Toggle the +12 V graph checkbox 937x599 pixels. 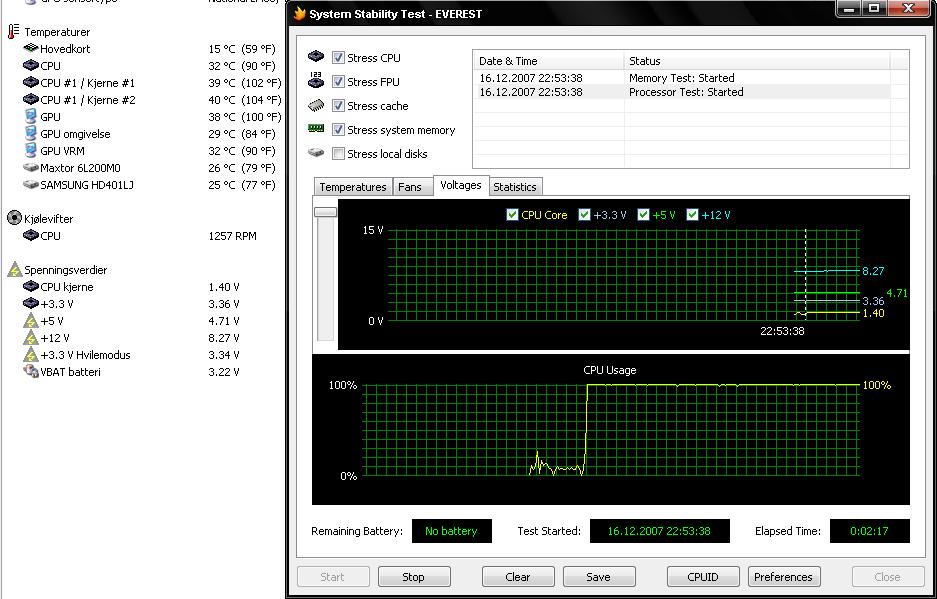[692, 215]
